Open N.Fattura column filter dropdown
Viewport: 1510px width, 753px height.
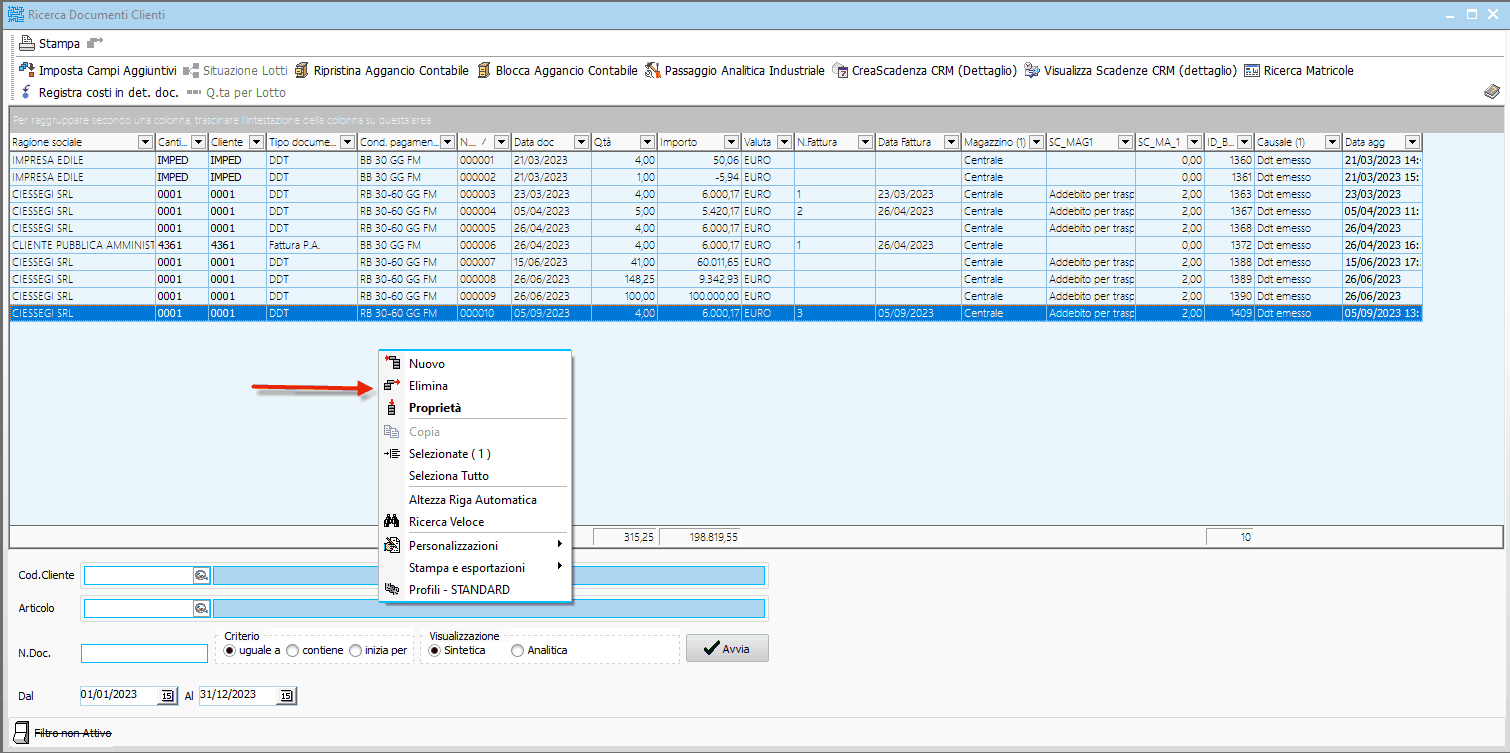click(865, 142)
